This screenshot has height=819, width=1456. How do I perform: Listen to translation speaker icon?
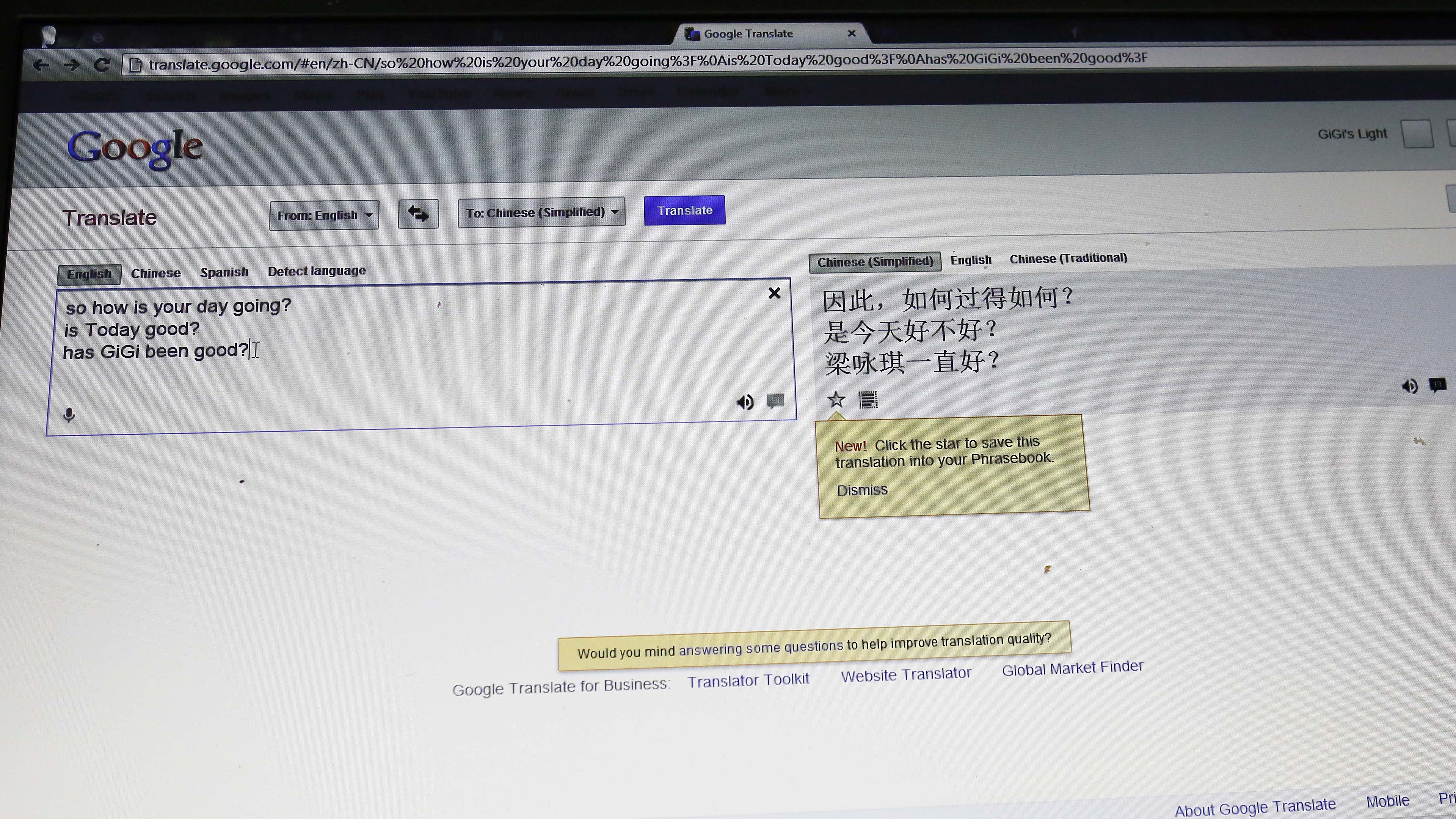pyautogui.click(x=1410, y=386)
